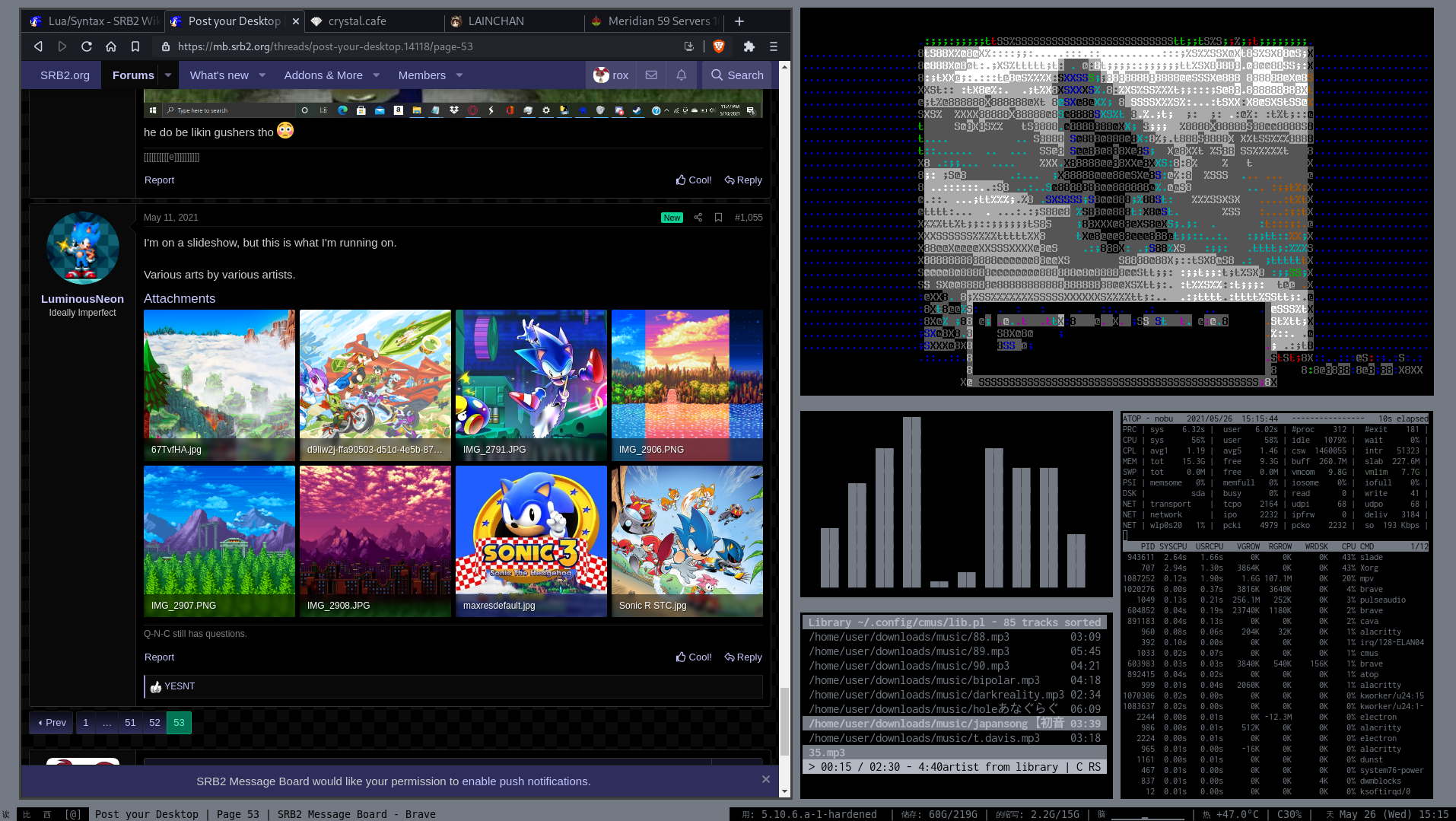Click Cool! on the gushers post
Image resolution: width=1456 pixels, height=821 pixels.
point(694,180)
